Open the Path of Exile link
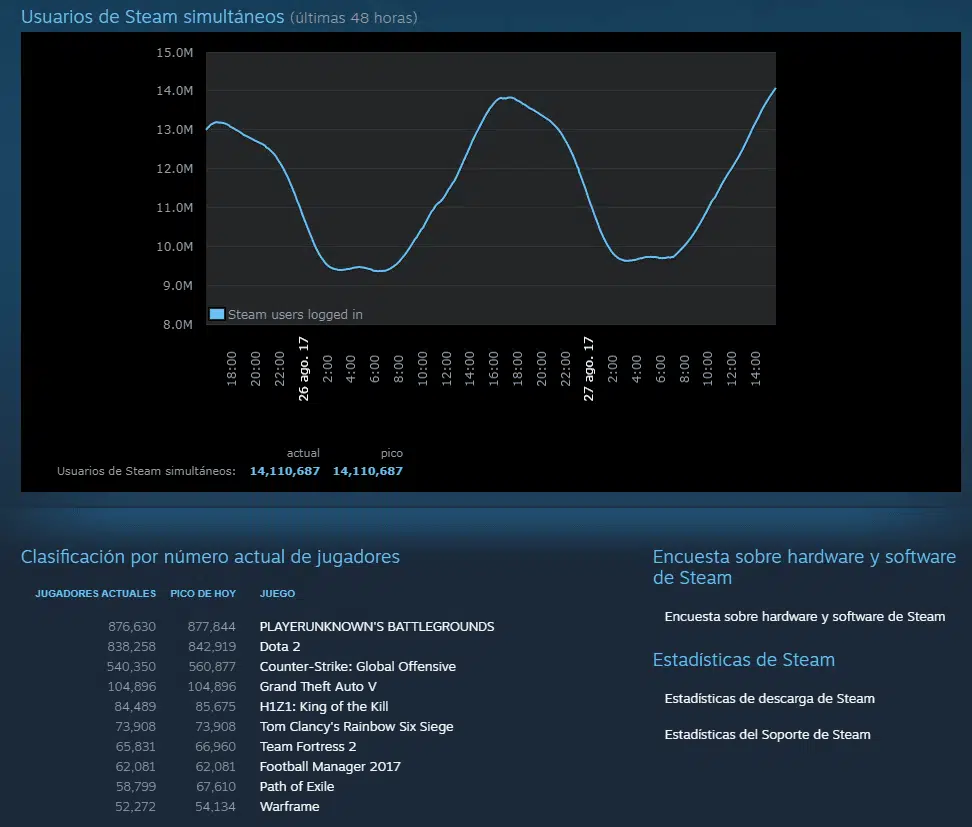 click(x=297, y=786)
